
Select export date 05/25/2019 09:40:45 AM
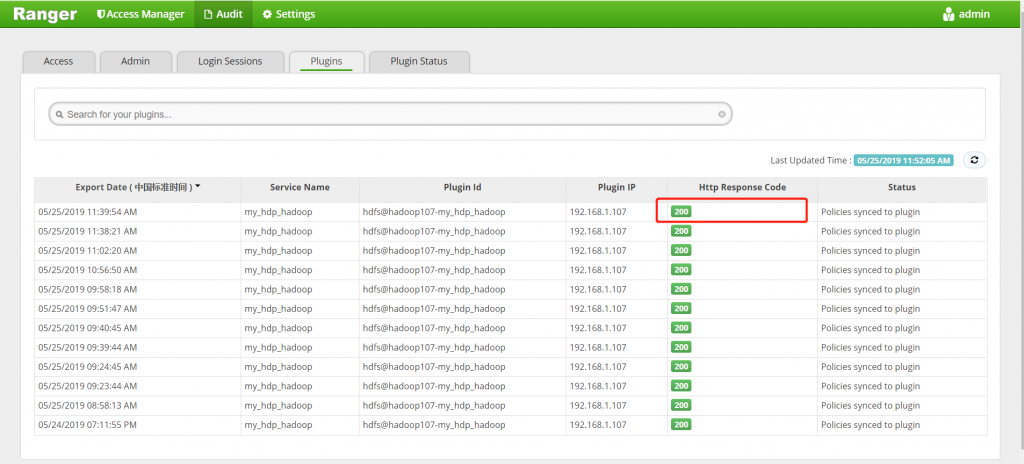pos(88,328)
